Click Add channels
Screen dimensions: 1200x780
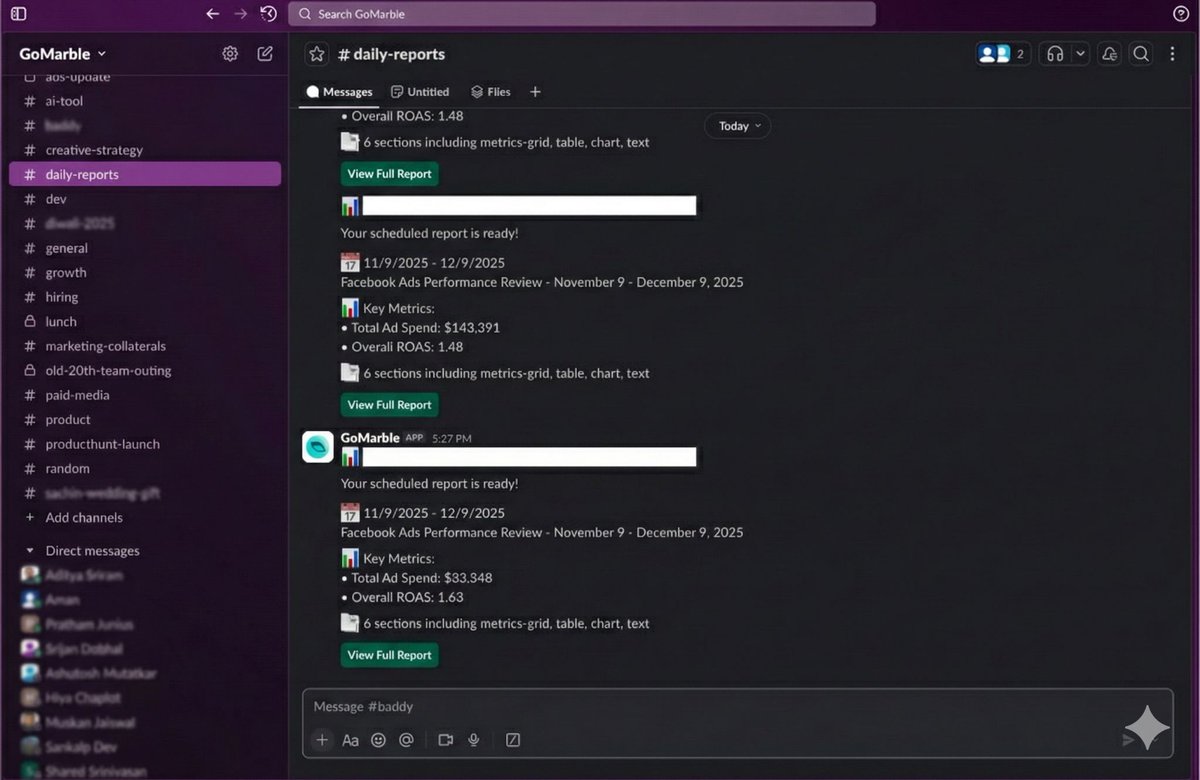[x=84, y=517]
